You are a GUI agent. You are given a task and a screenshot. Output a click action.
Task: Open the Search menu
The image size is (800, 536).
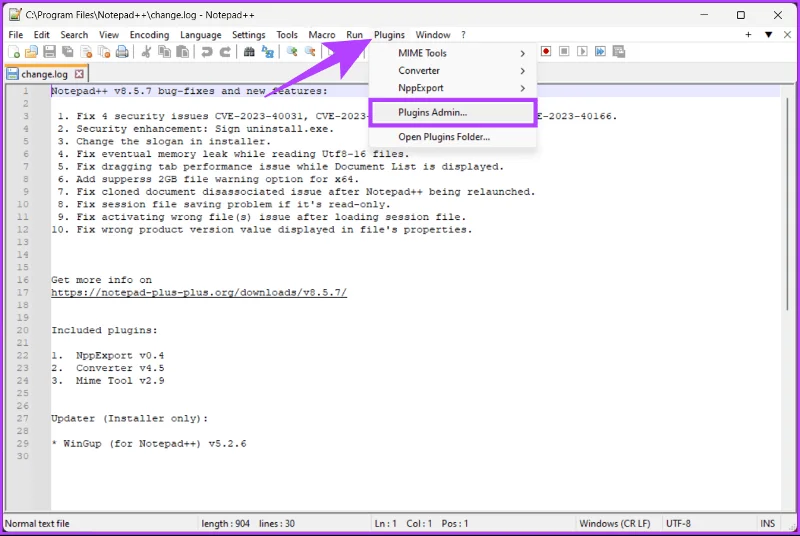tap(74, 35)
